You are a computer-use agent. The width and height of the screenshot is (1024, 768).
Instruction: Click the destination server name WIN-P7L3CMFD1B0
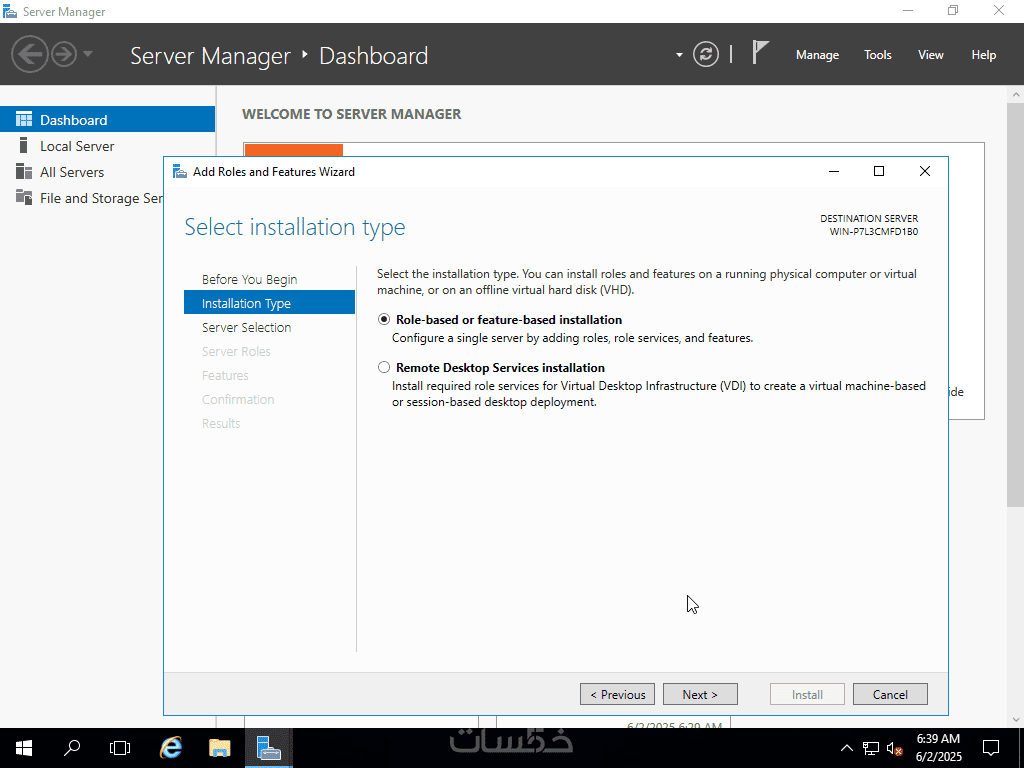coord(873,232)
